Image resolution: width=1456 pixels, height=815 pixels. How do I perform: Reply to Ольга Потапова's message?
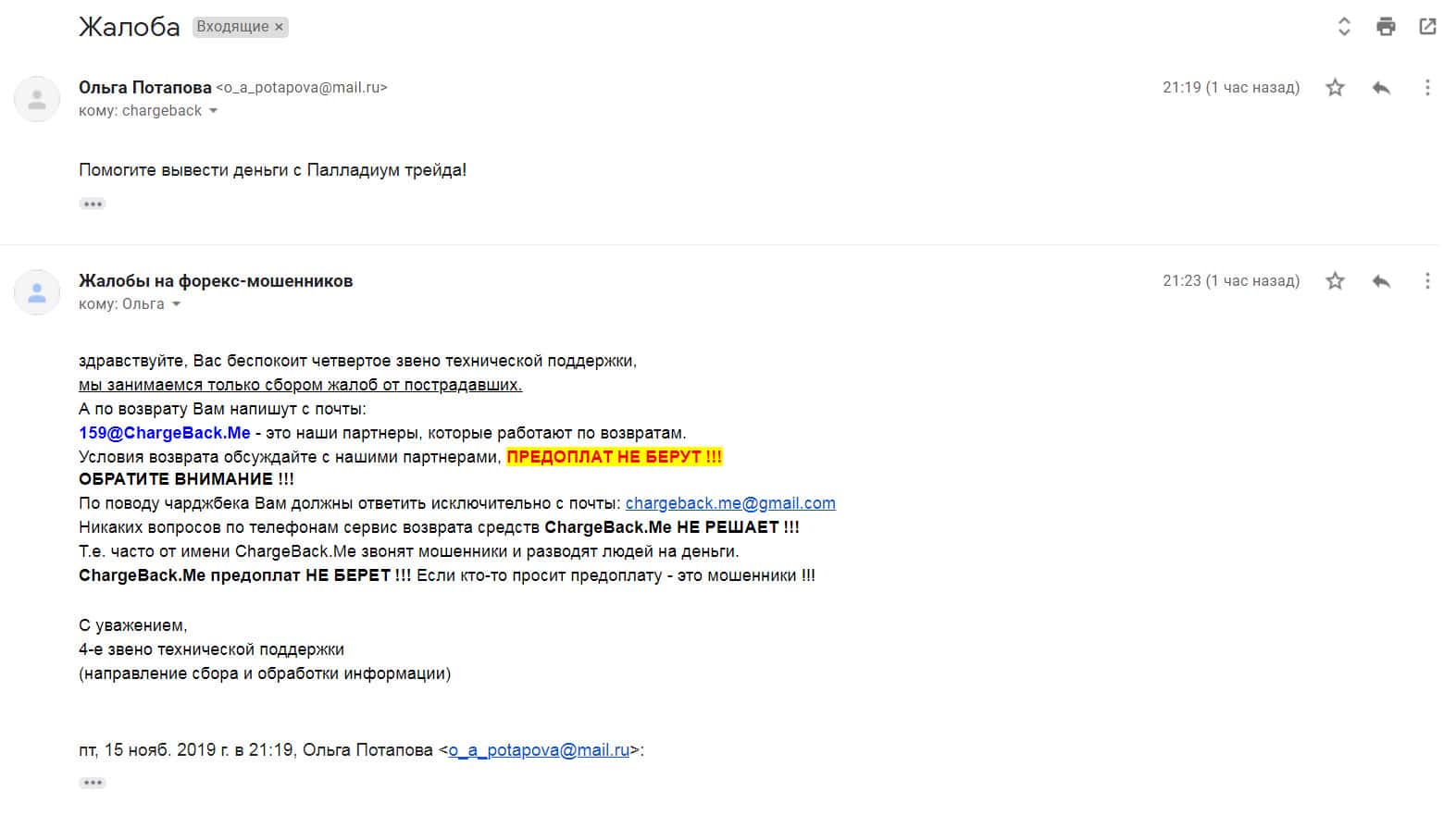(1381, 88)
